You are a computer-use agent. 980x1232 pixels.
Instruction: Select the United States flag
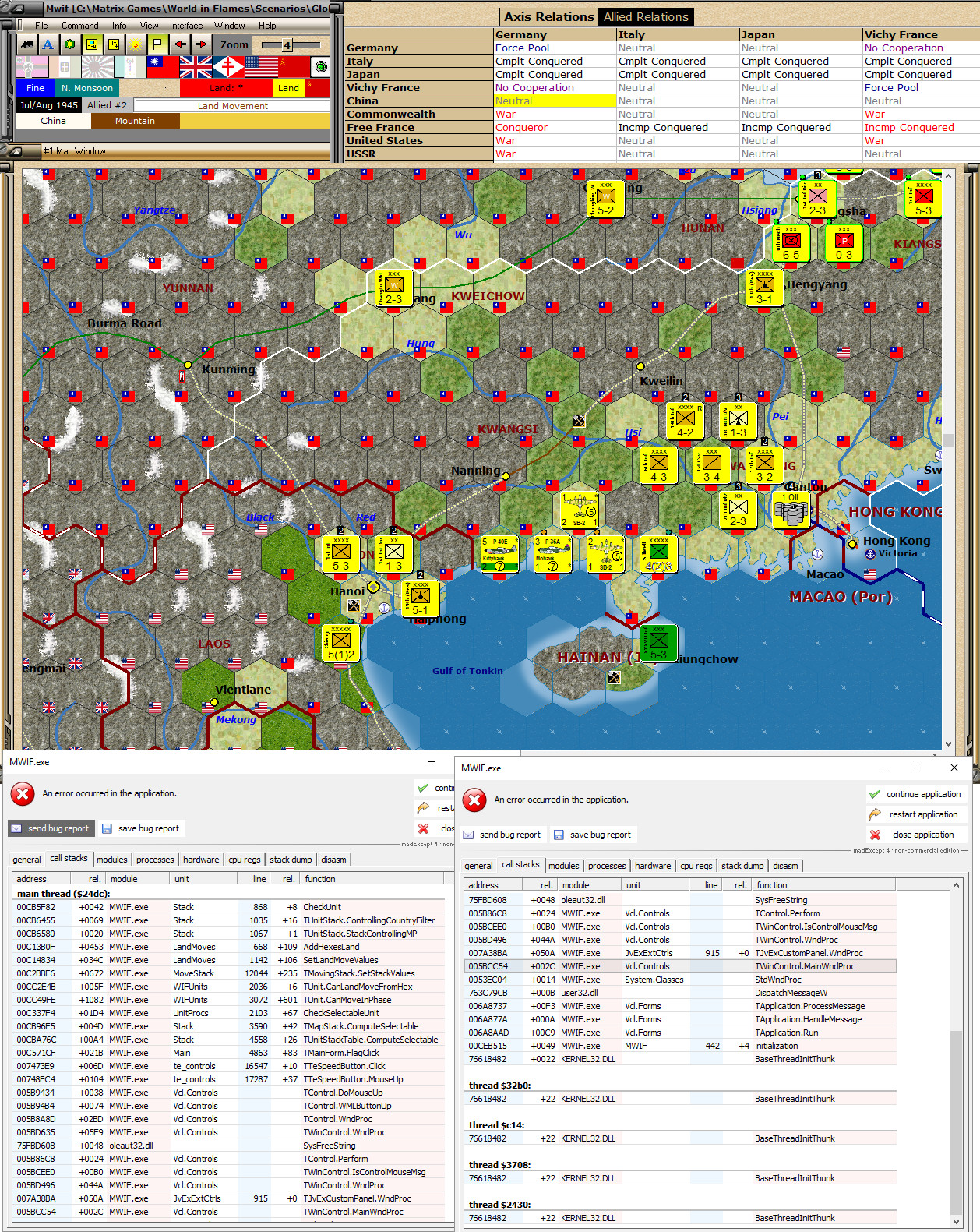click(x=261, y=67)
